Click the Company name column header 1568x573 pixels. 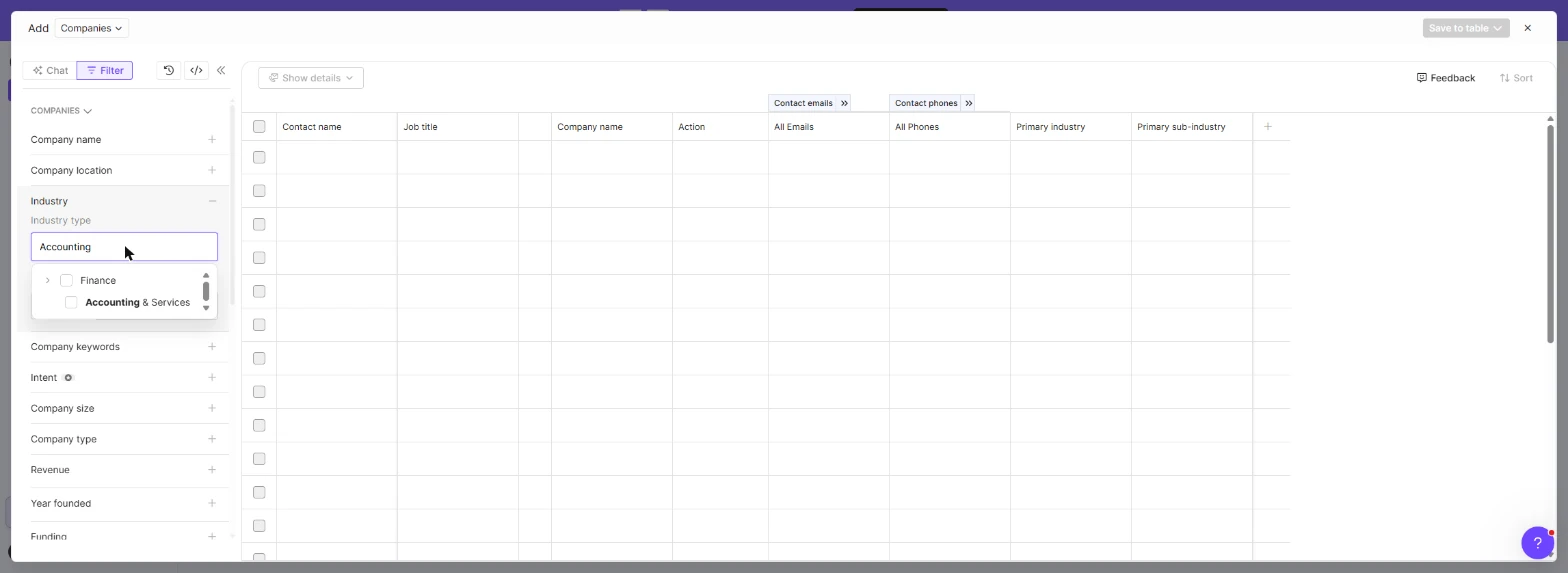pos(612,127)
